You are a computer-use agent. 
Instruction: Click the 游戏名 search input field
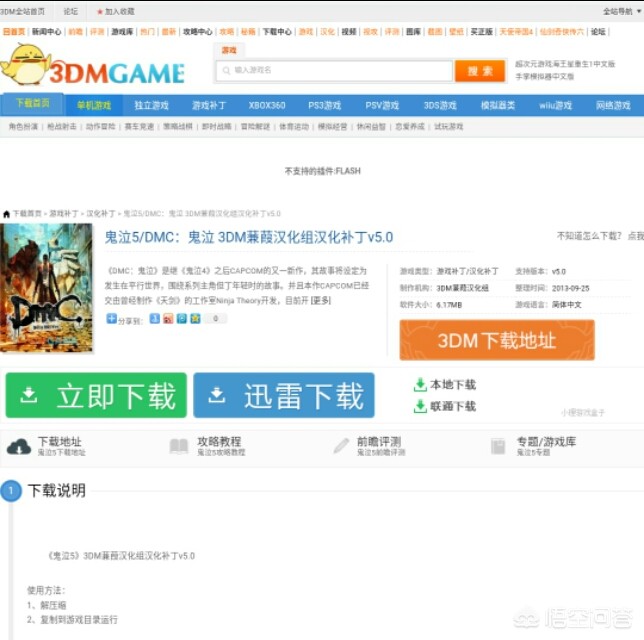click(x=334, y=71)
